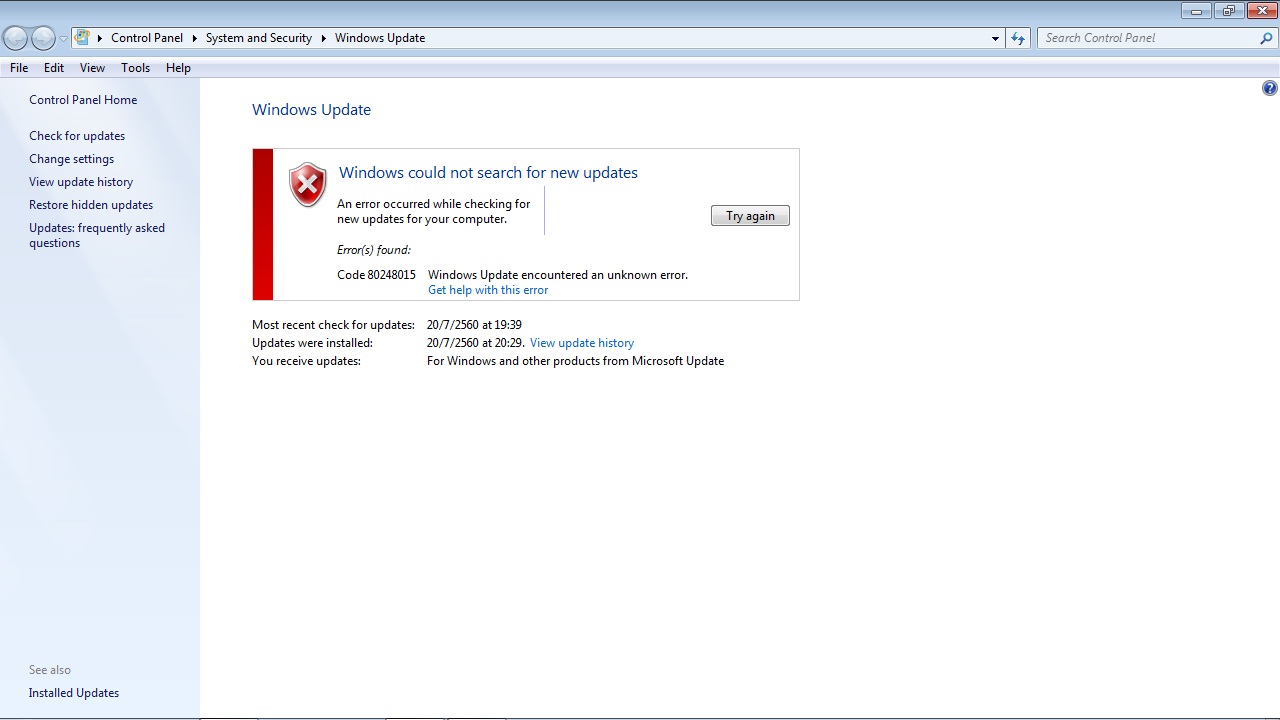The height and width of the screenshot is (720, 1280).
Task: Go to System and Security breadcrumb
Action: pyautogui.click(x=259, y=38)
